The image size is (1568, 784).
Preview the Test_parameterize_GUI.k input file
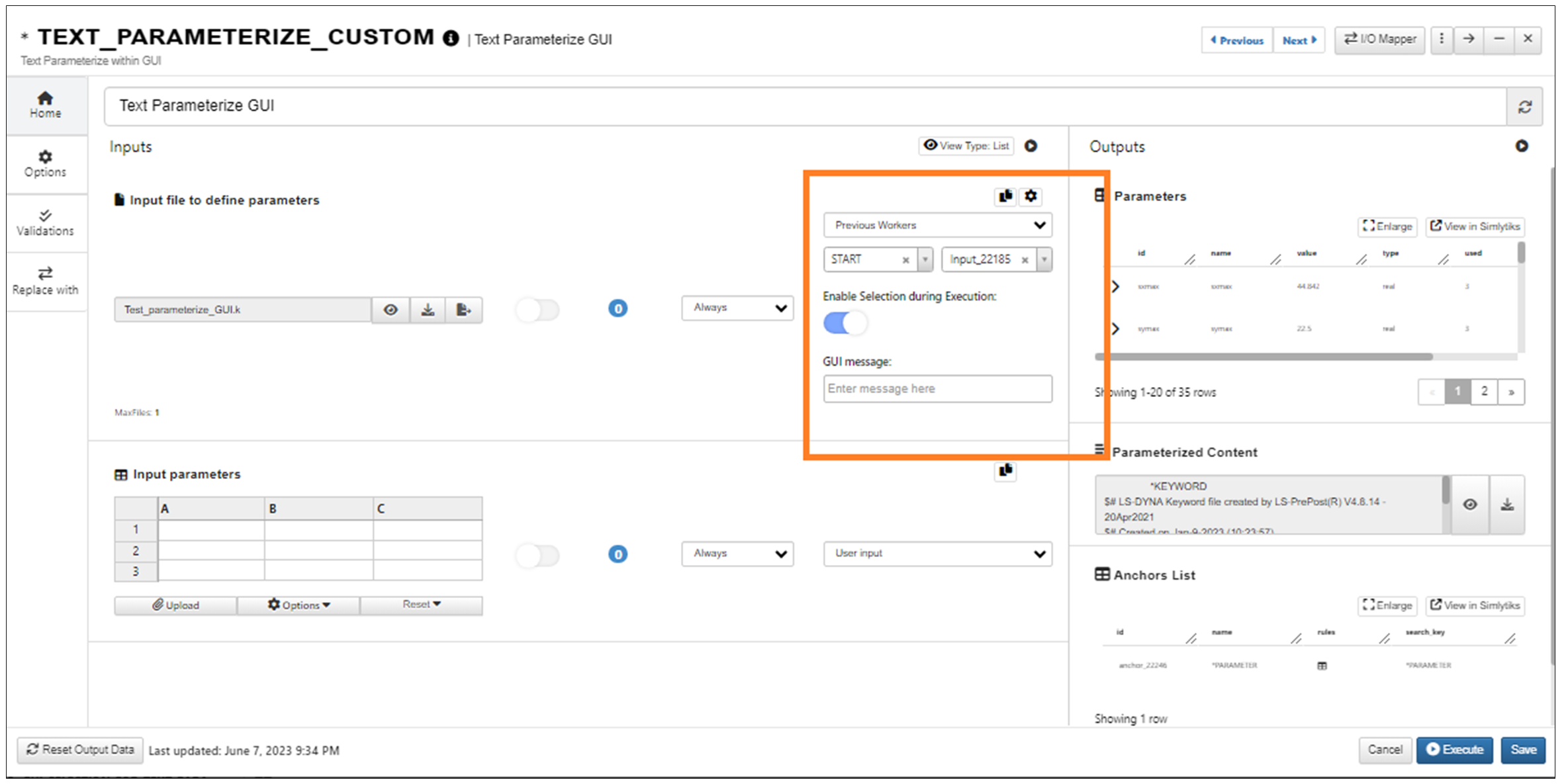(391, 310)
